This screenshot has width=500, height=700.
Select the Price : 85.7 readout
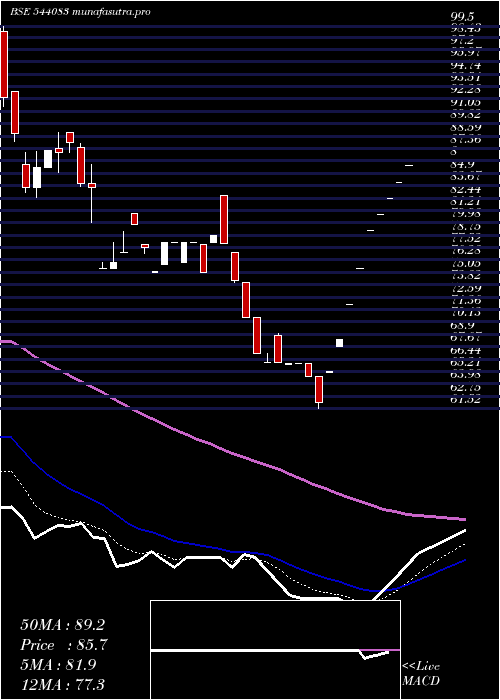(x=64, y=645)
